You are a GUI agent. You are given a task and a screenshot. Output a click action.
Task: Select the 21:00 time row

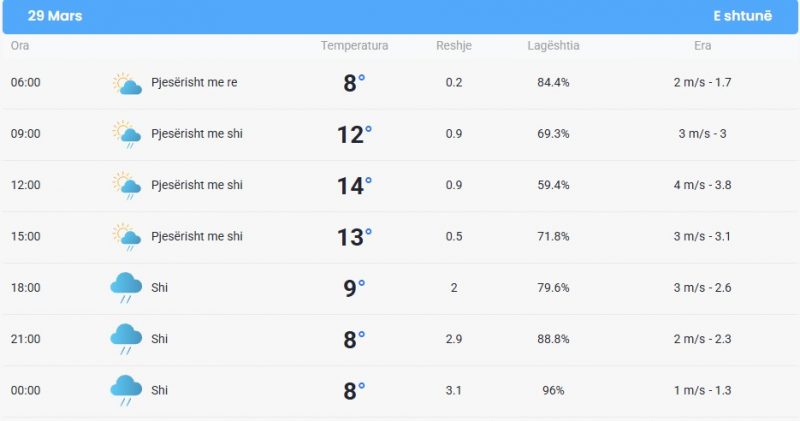400,339
